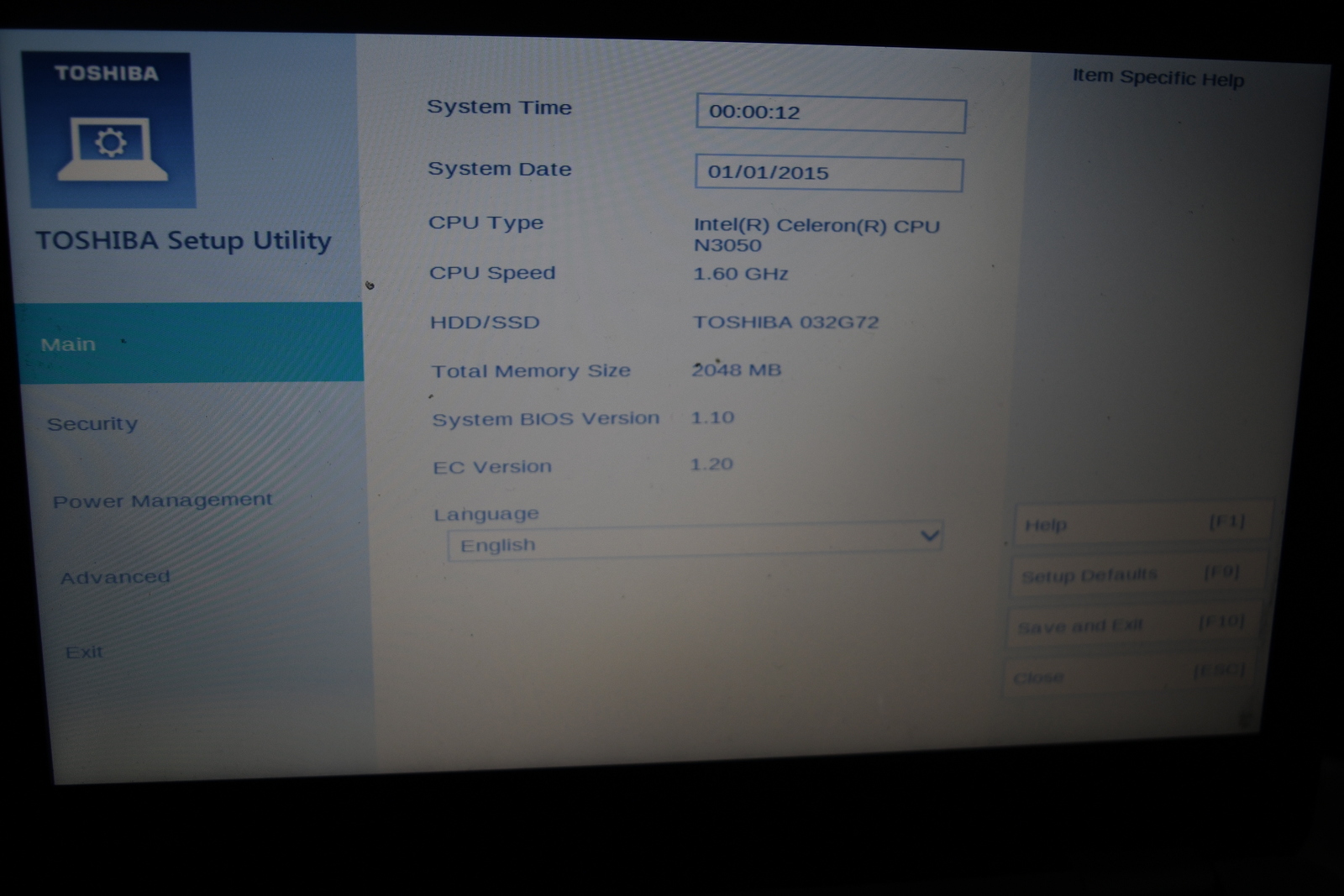Click the EC Version label
The image size is (1344, 896).
pyautogui.click(x=492, y=467)
